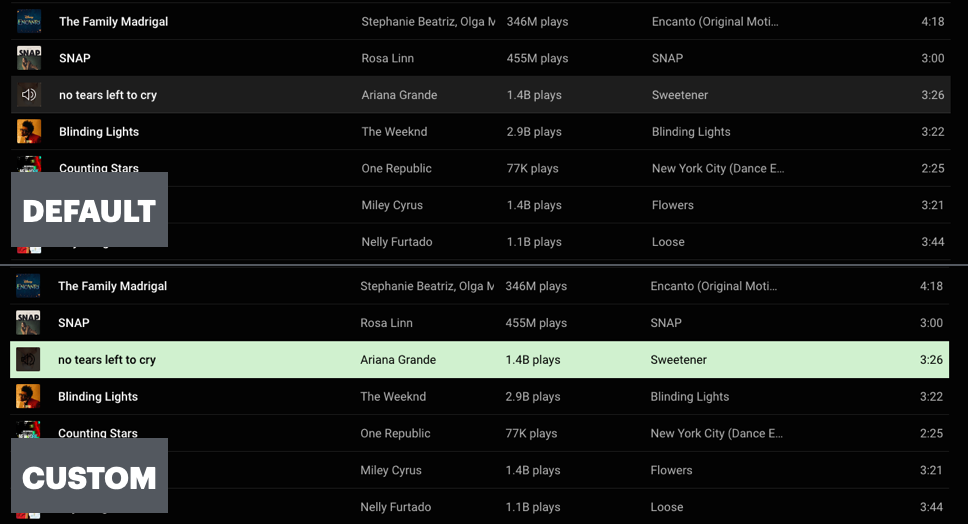Open SNAP album art in the Custom list
The image size is (968, 524).
[28, 323]
